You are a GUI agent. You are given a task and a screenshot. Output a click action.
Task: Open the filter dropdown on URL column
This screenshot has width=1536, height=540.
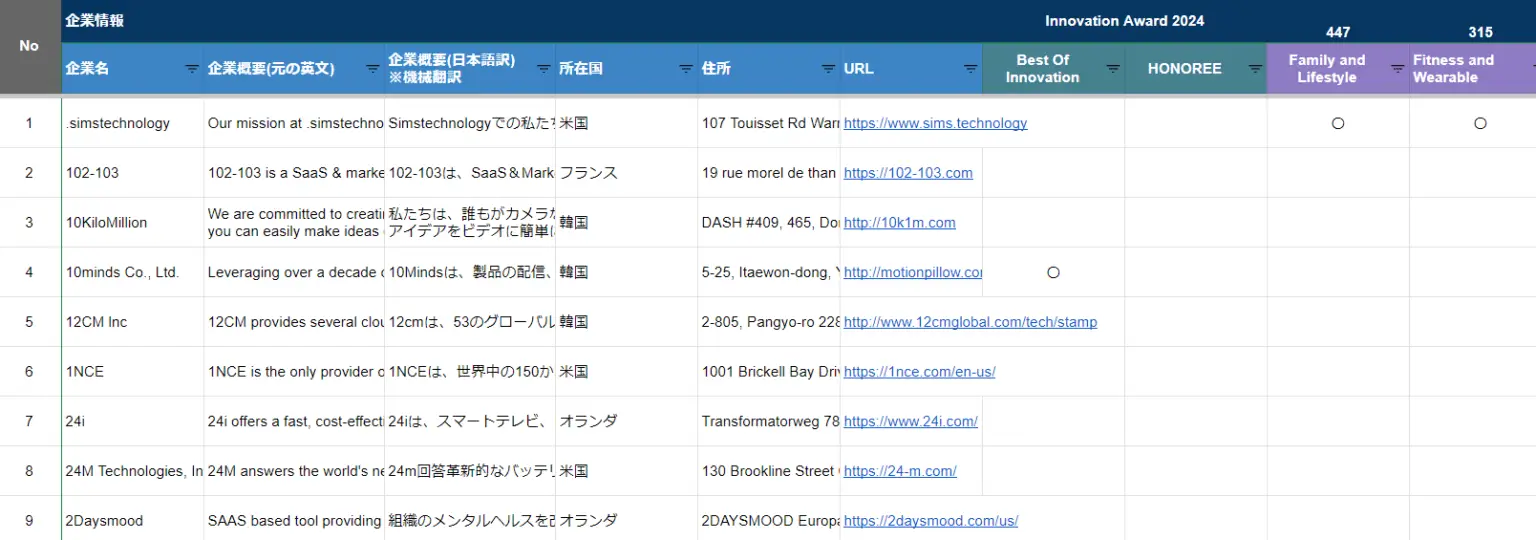(970, 69)
